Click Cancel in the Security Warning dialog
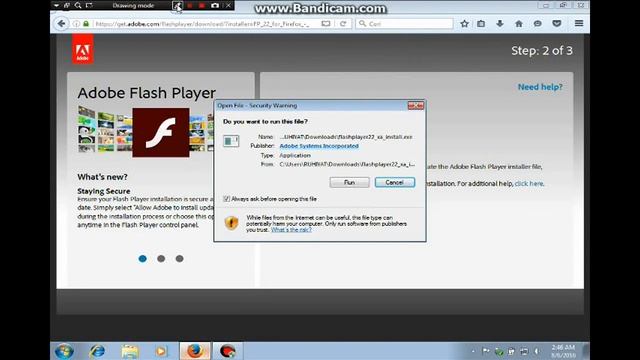This screenshot has width=640, height=360. click(395, 182)
